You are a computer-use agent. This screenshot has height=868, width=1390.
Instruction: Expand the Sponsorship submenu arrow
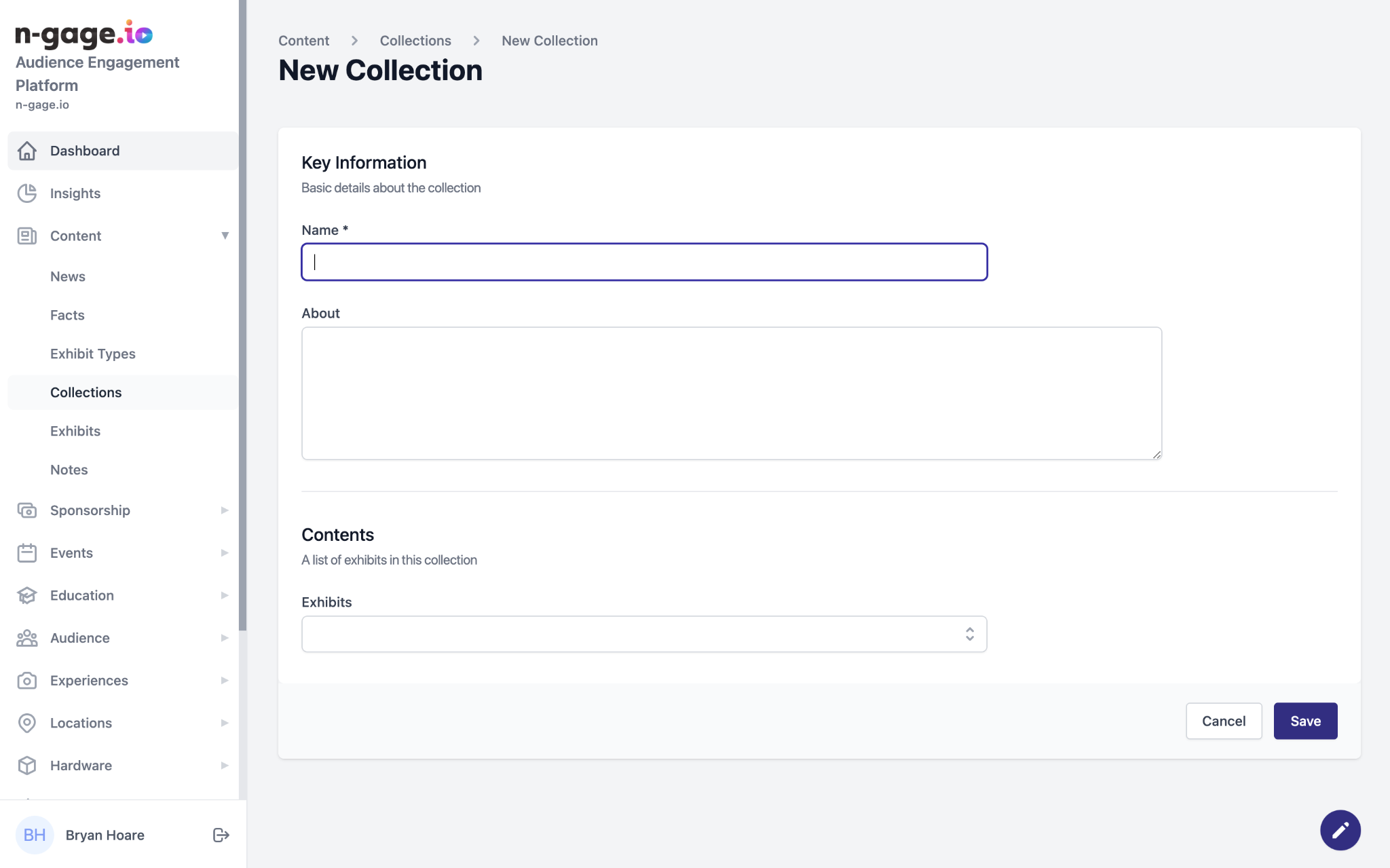pos(225,510)
